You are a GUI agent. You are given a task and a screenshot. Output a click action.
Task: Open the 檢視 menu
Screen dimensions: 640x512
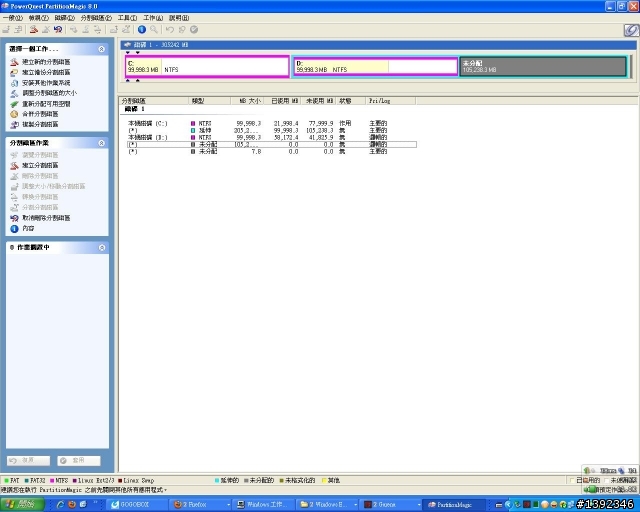pos(38,18)
